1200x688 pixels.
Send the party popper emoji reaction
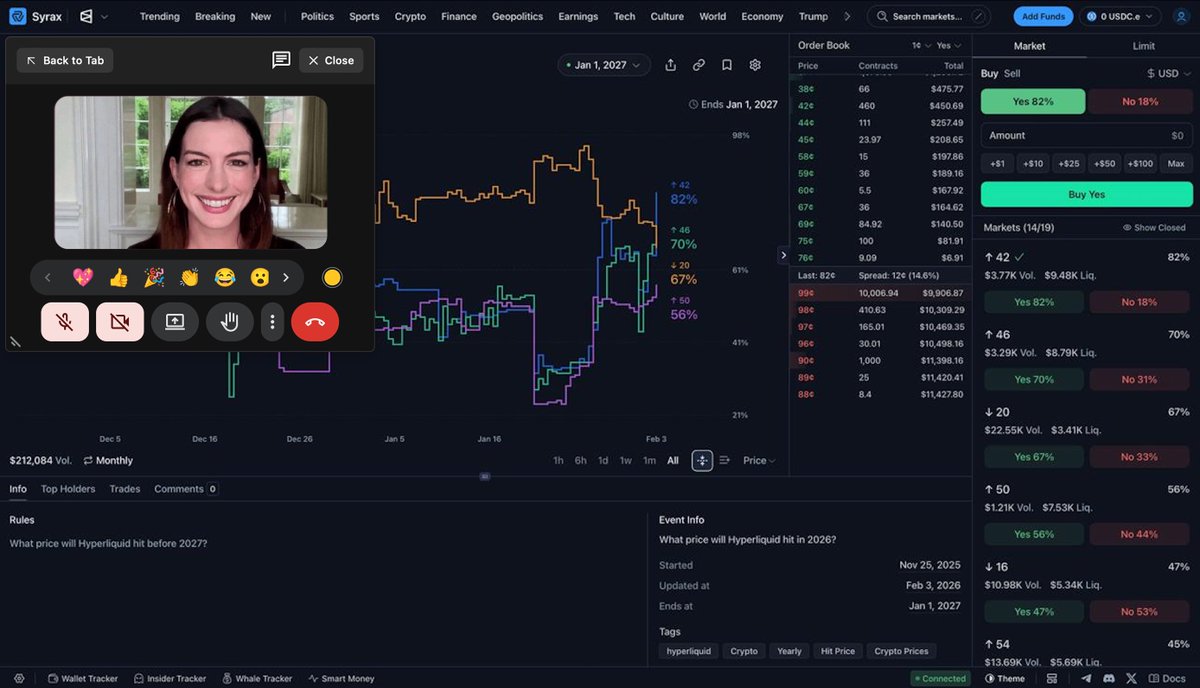[154, 277]
